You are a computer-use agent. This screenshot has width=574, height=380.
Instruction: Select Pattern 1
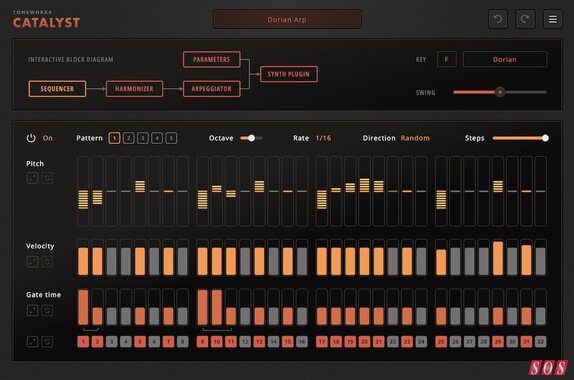tap(114, 138)
